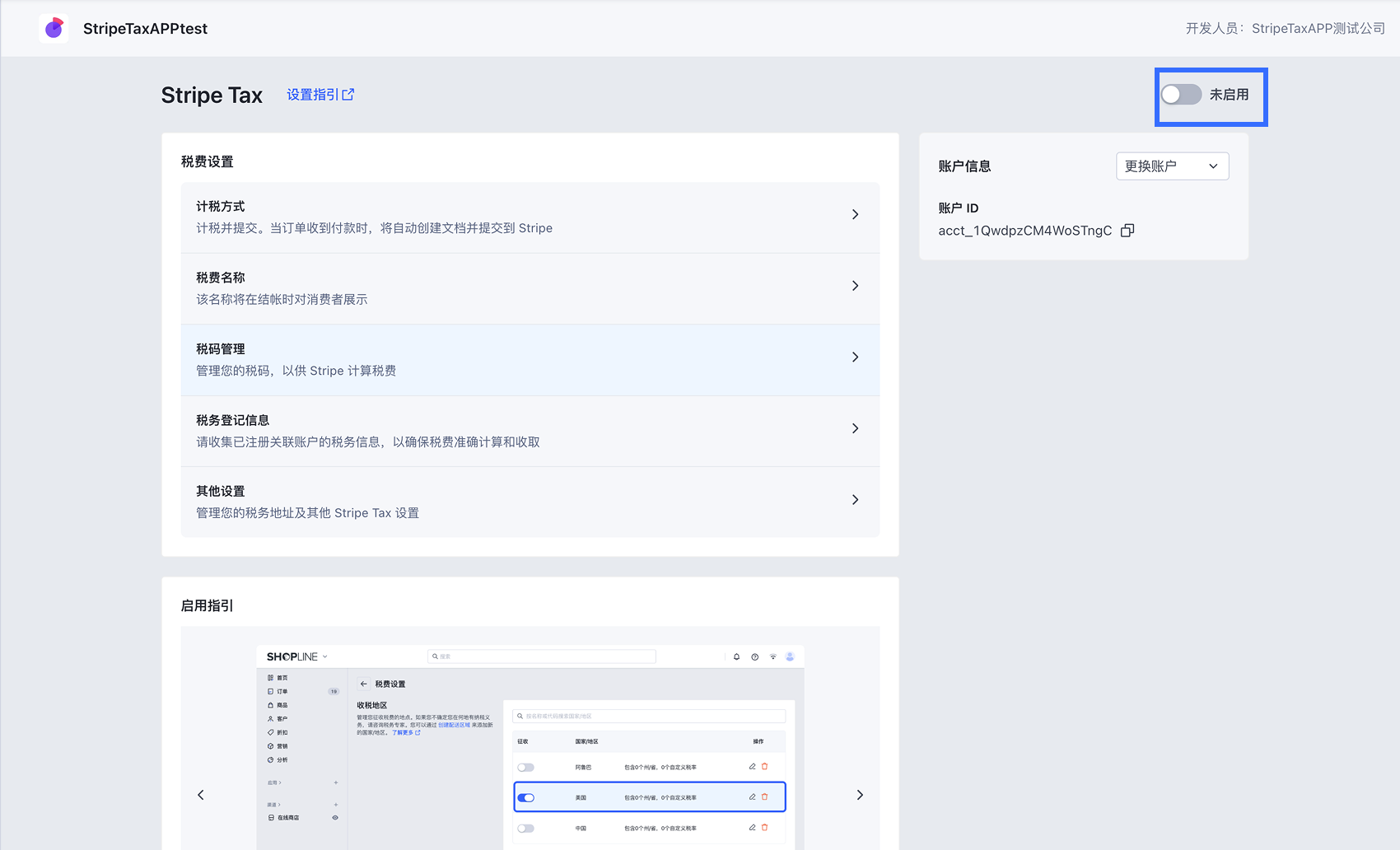Image resolution: width=1400 pixels, height=850 pixels.
Task: Expand the 税费名称 row chevron
Action: [x=855, y=286]
